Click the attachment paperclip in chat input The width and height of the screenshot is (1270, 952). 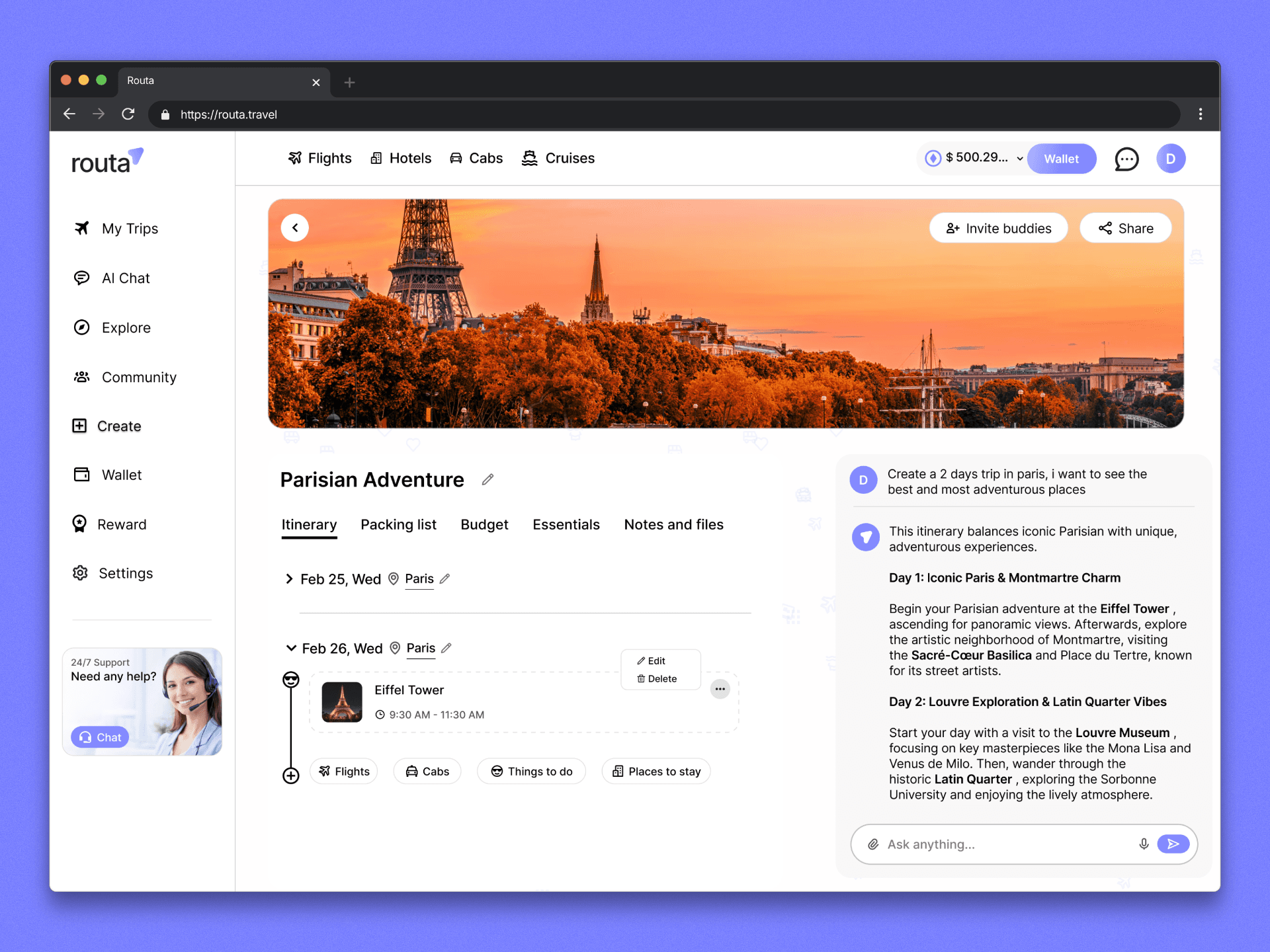873,844
